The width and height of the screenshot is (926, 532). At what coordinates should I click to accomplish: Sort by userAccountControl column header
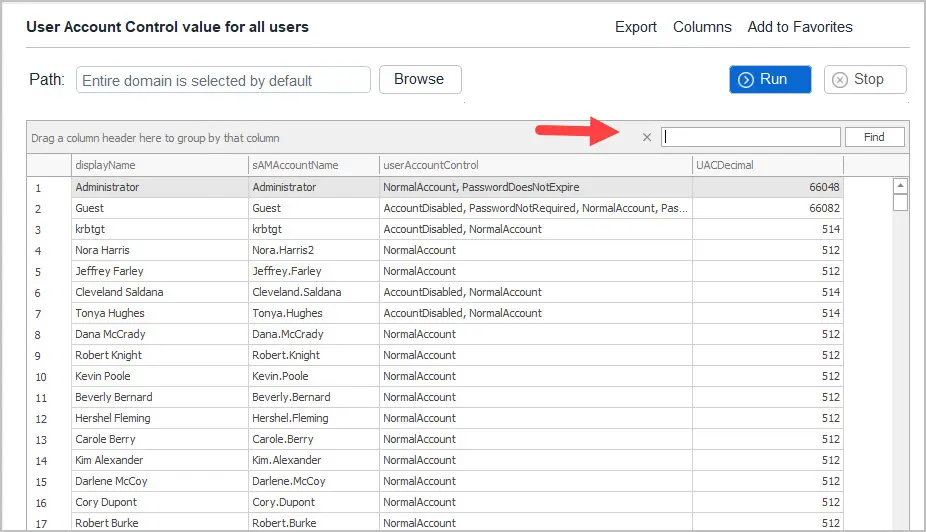coord(536,165)
